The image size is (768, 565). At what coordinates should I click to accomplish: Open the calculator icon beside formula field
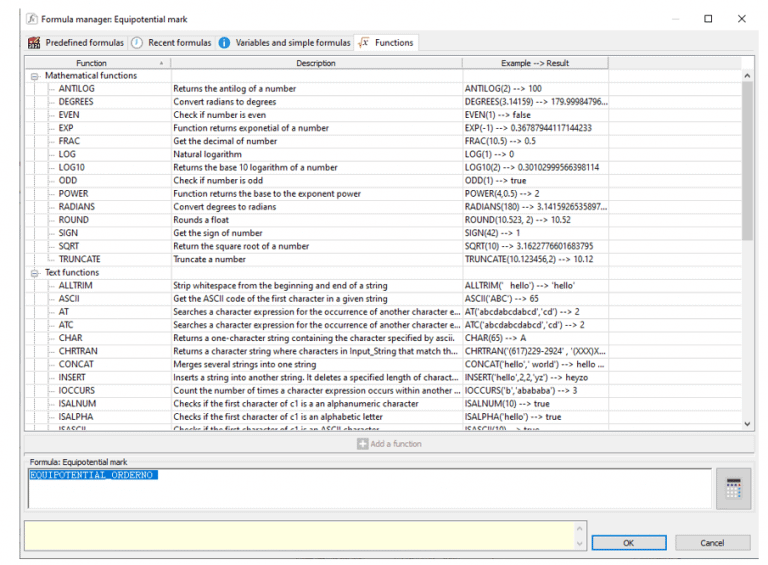[x=733, y=488]
